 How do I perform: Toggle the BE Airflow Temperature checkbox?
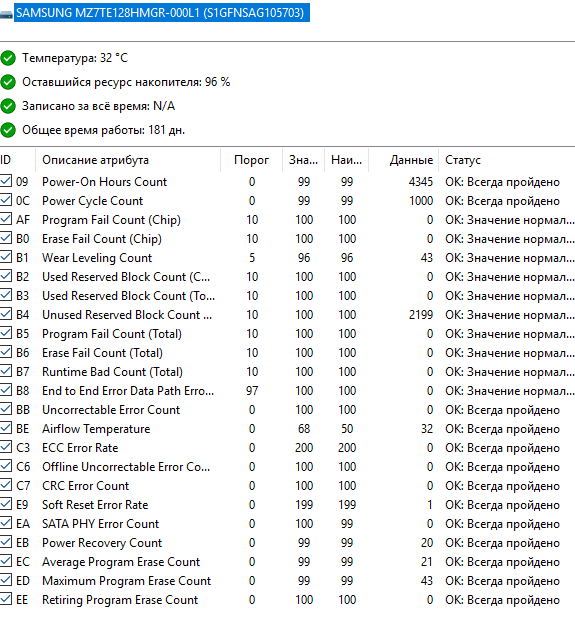6,428
